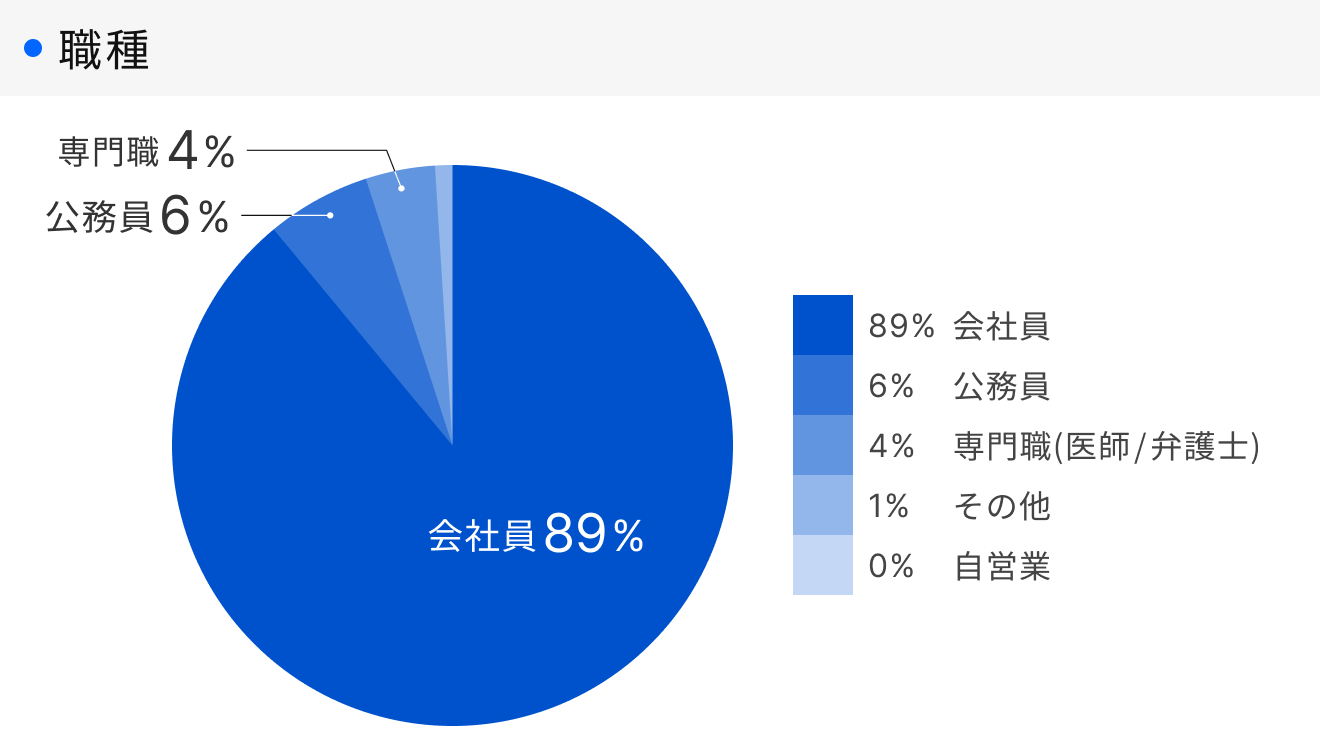Click the blue bullet beside the 職種 heading
Screen dimensions: 1320x752
[33, 48]
